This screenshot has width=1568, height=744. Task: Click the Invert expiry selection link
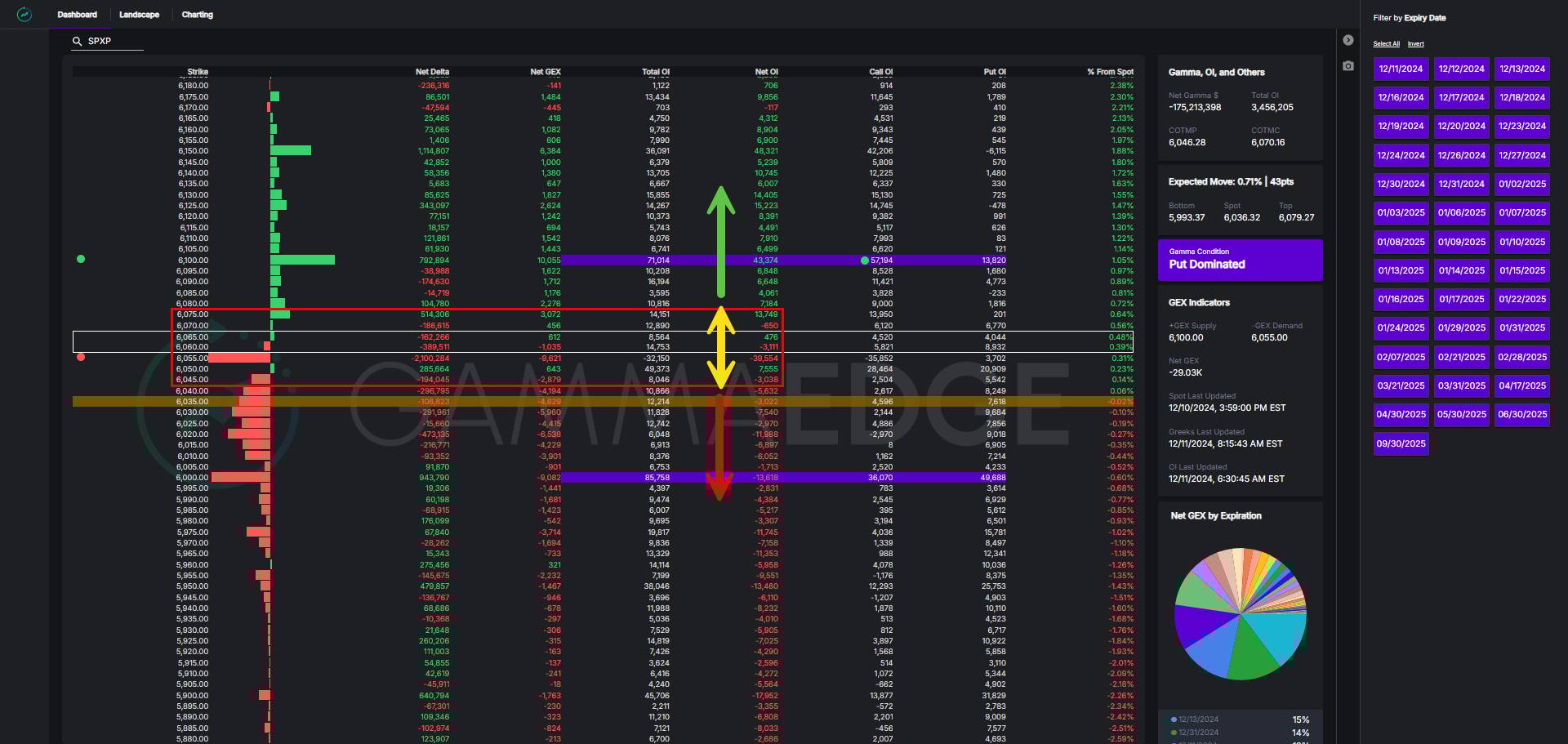(1415, 44)
